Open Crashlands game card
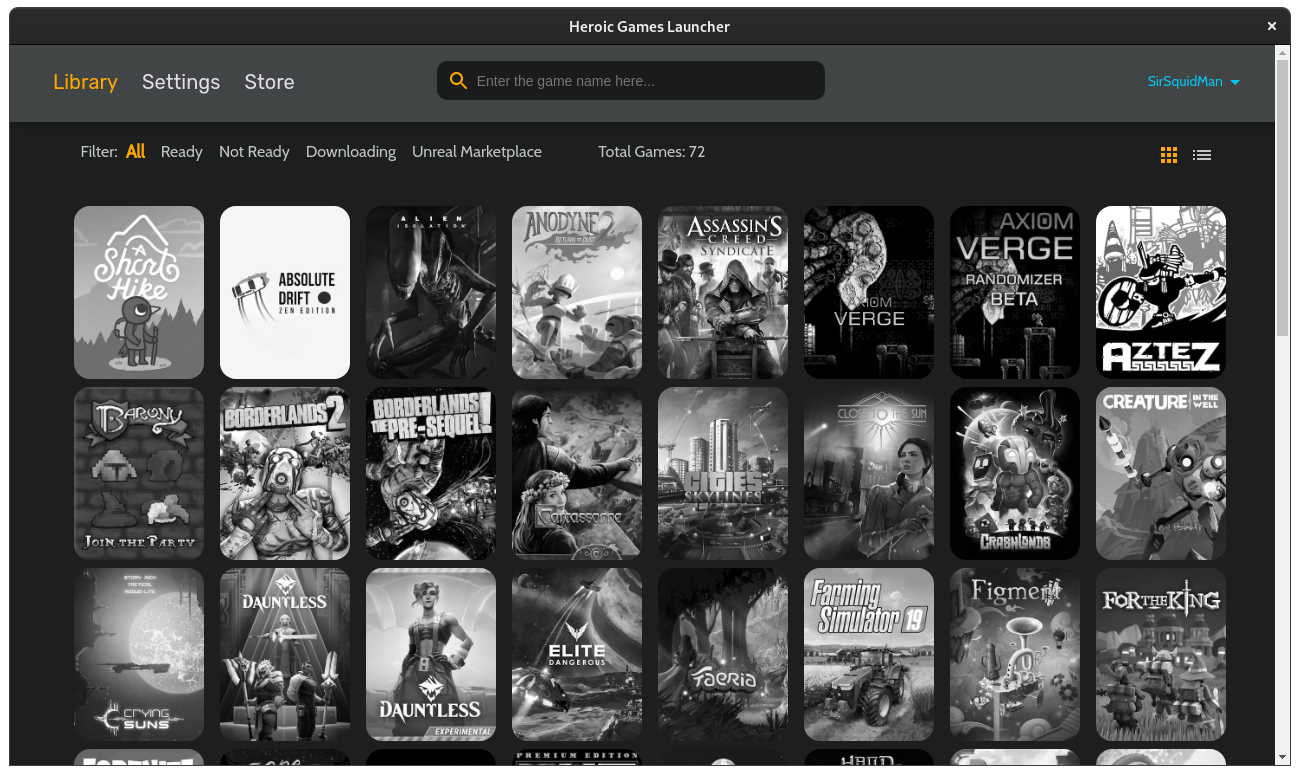Screen dimensions: 1300x775 1015,473
